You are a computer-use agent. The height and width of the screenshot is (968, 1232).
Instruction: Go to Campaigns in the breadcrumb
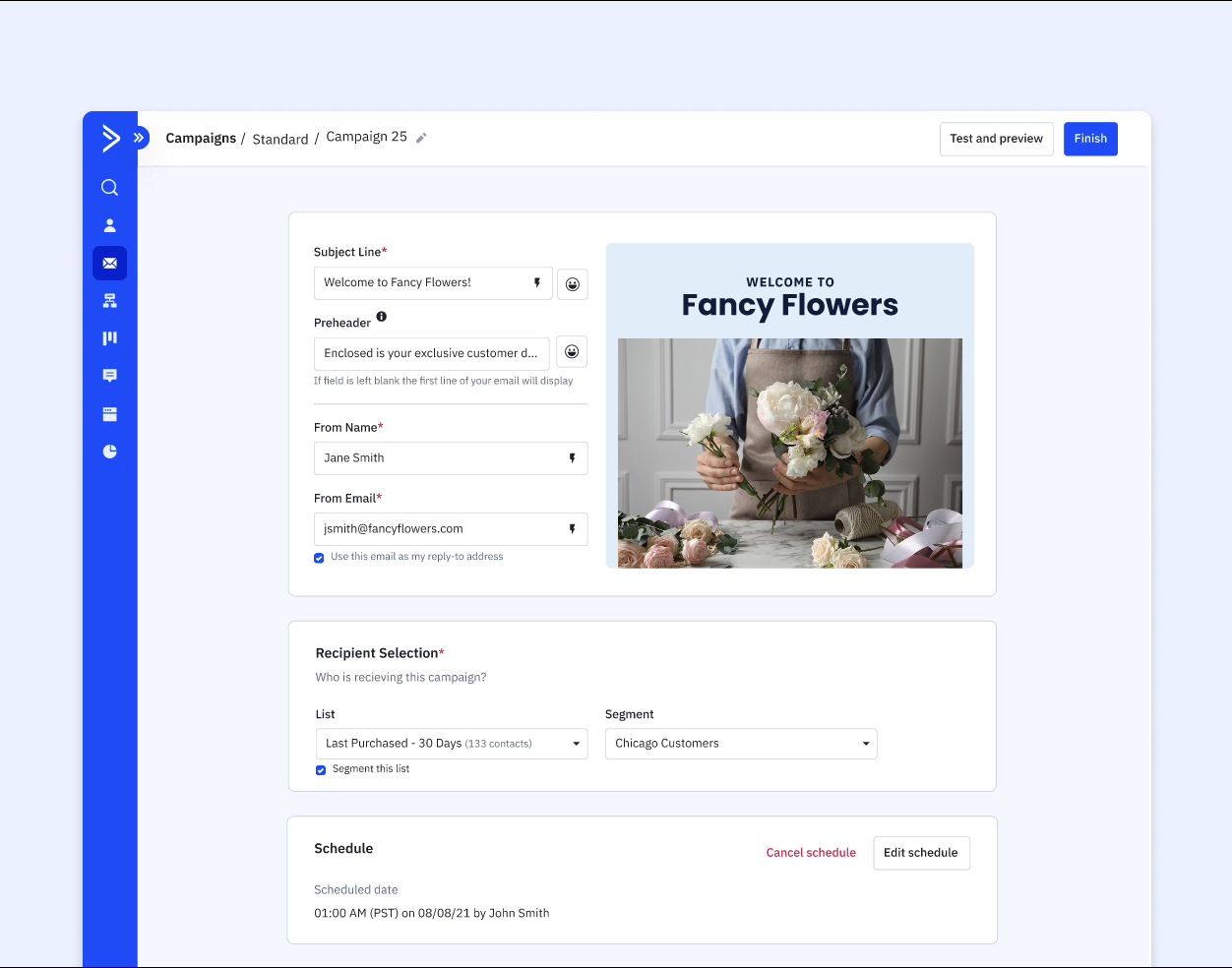[x=201, y=138]
